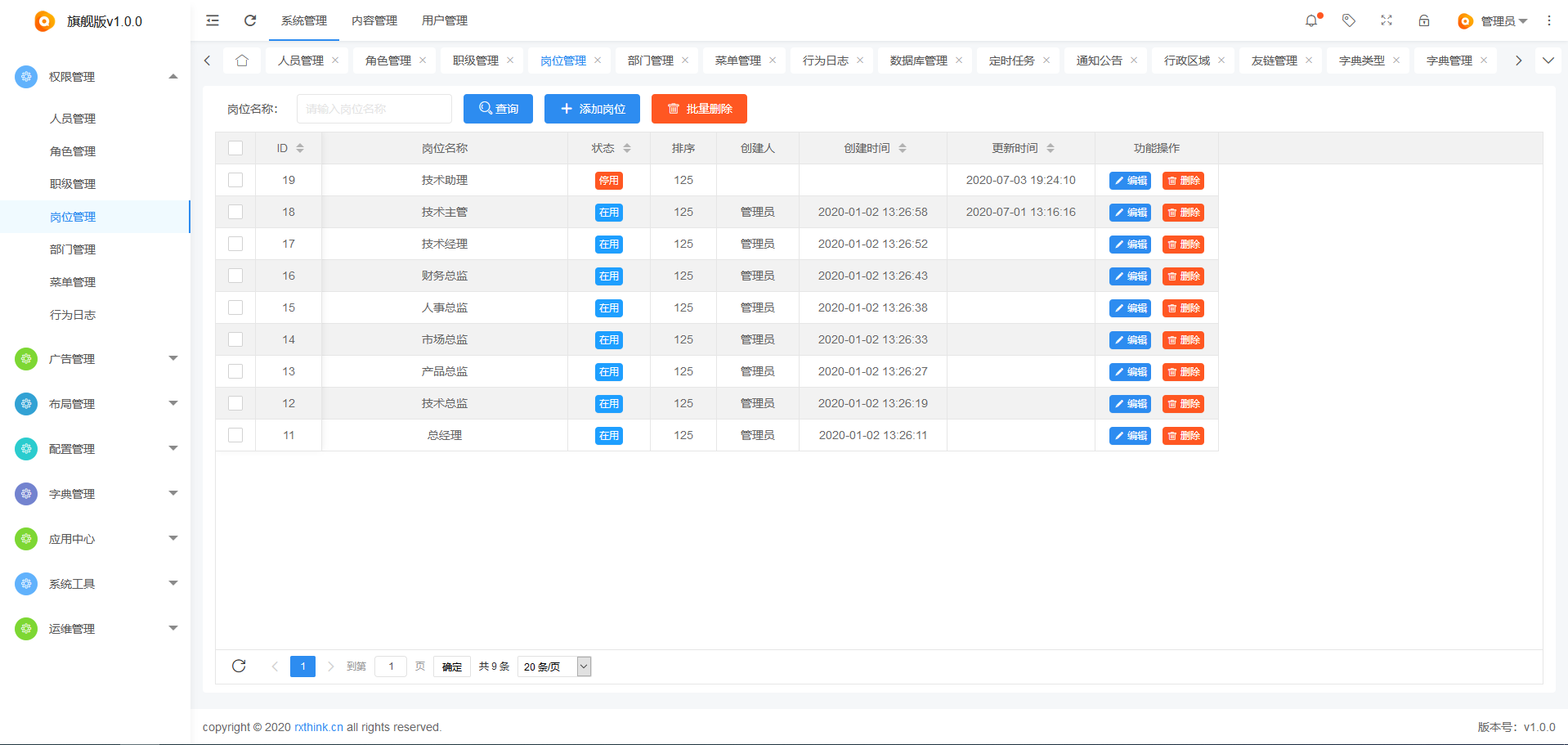Open the tab options chevron dropdown
Viewport: 1568px width, 745px height.
[1548, 61]
